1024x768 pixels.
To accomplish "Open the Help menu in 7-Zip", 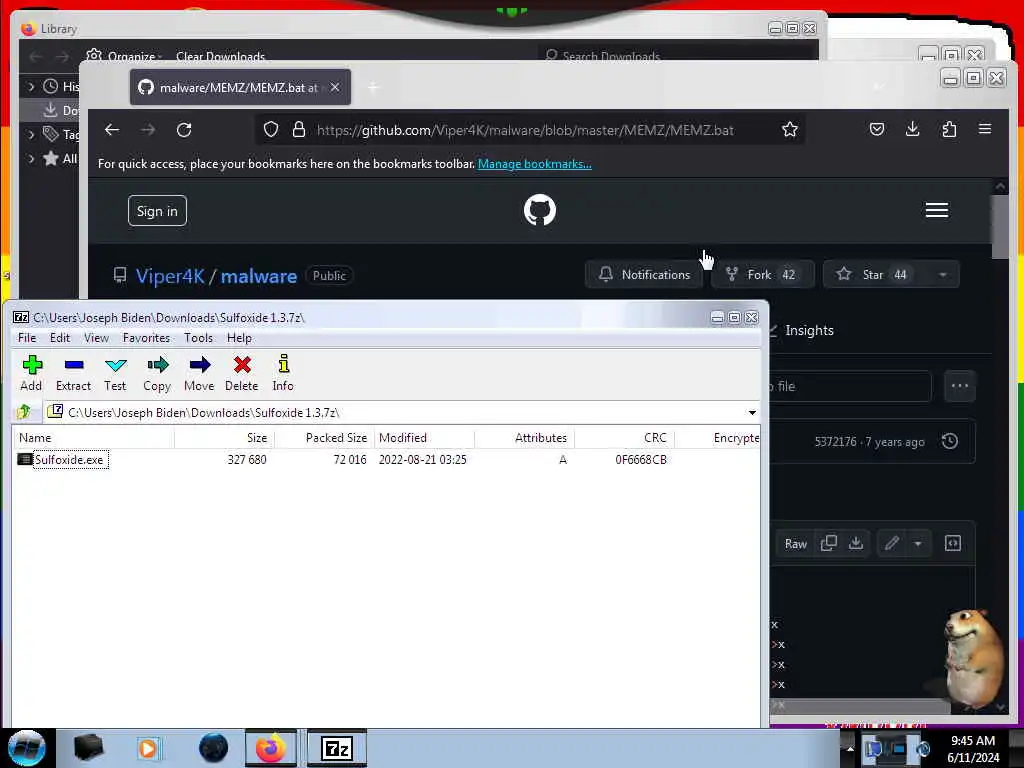I will 239,338.
